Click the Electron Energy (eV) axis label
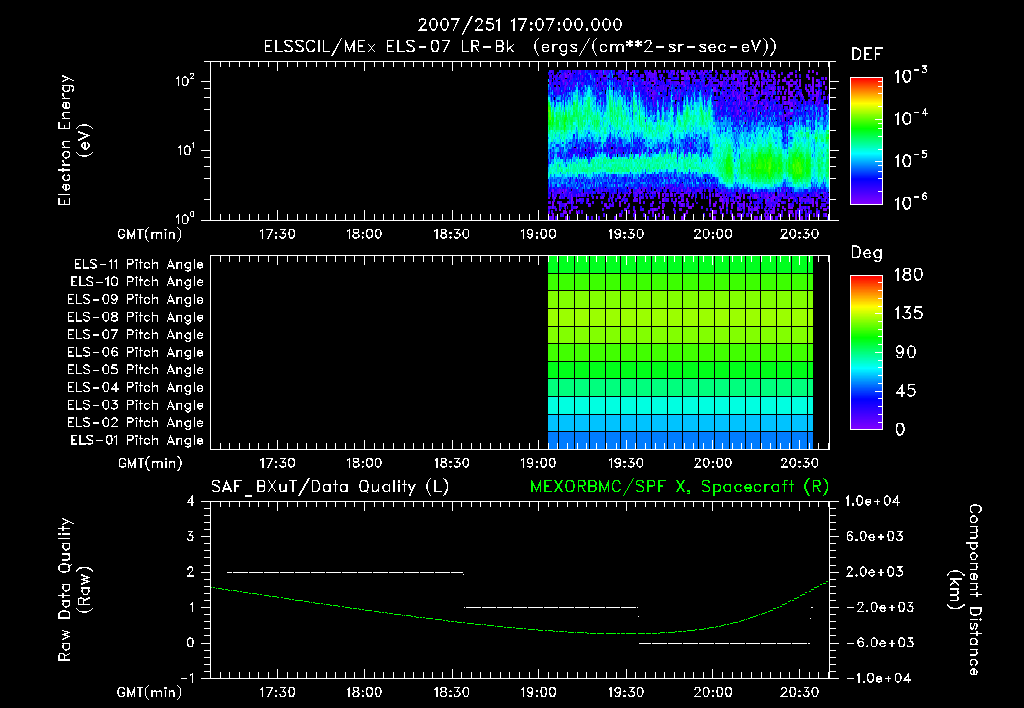 (x=74, y=140)
